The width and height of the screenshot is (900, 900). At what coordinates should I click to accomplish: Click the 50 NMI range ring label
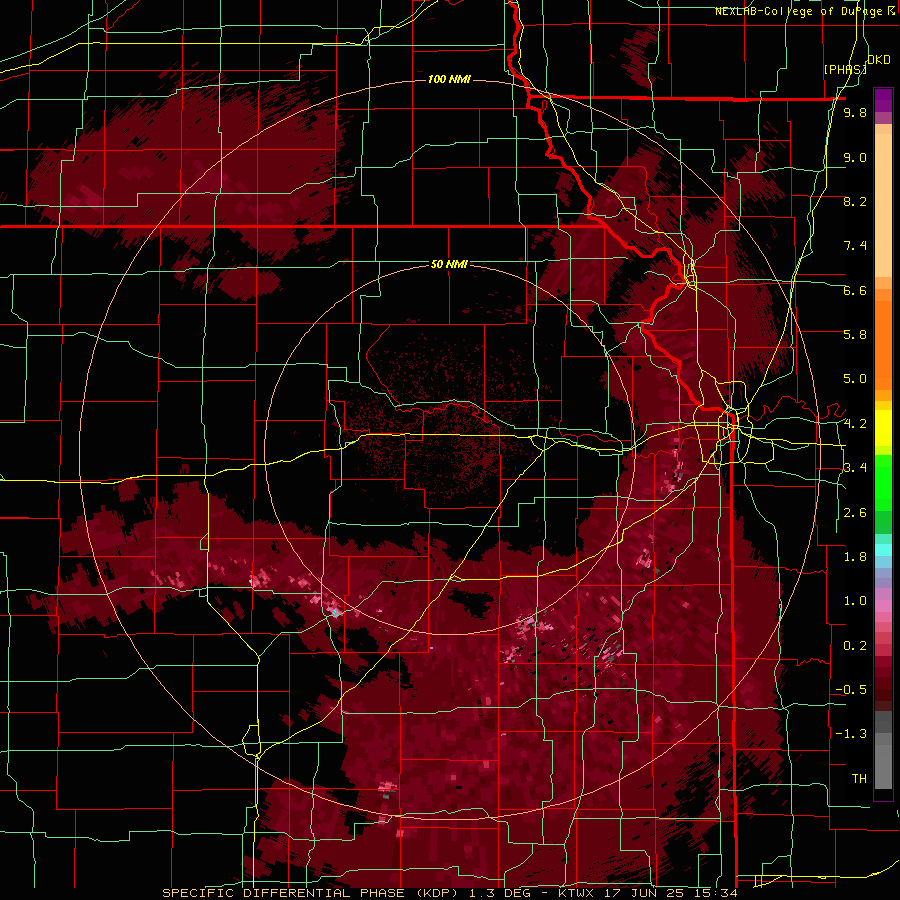449,264
